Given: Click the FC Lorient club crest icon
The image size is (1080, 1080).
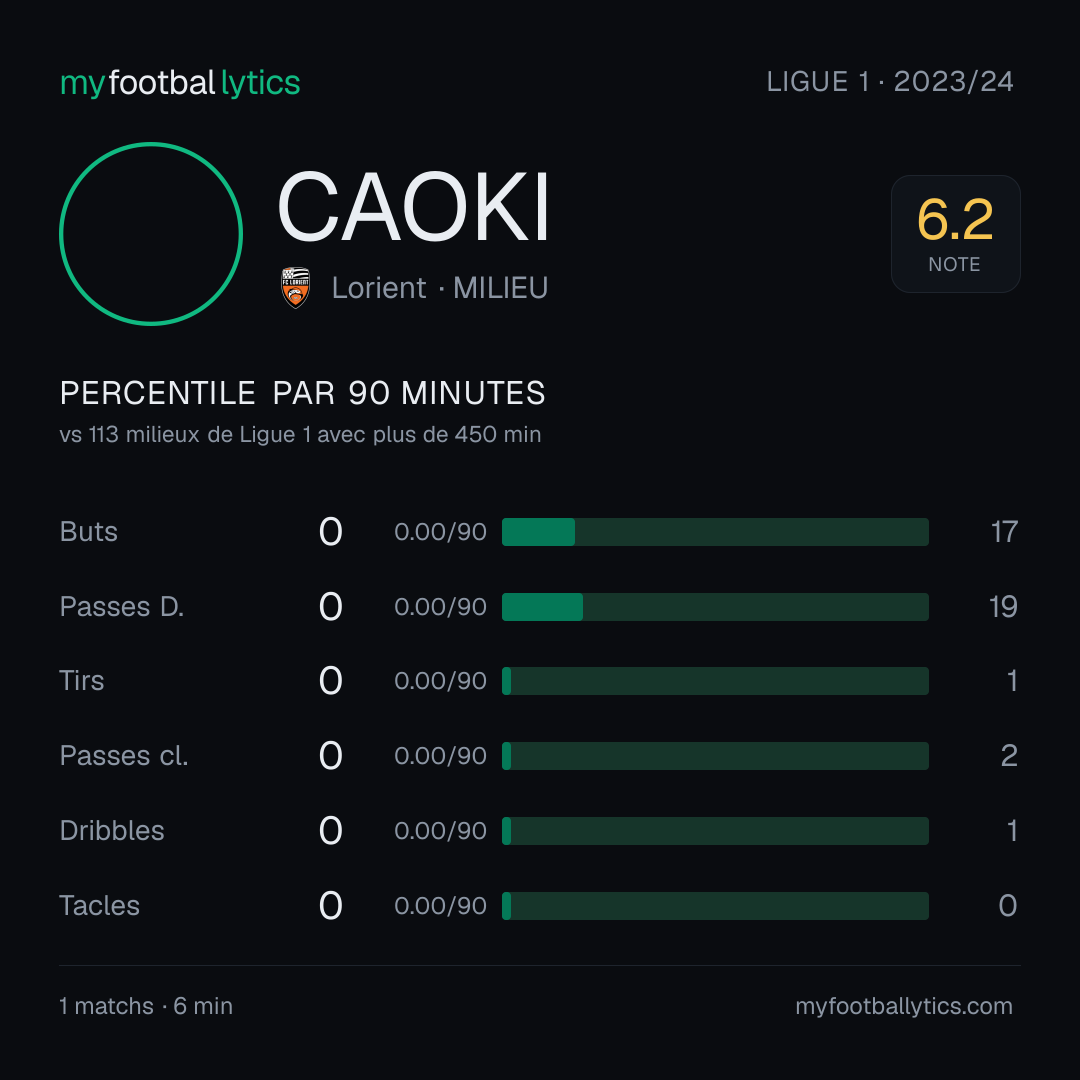Looking at the screenshot, I should click(x=295, y=288).
